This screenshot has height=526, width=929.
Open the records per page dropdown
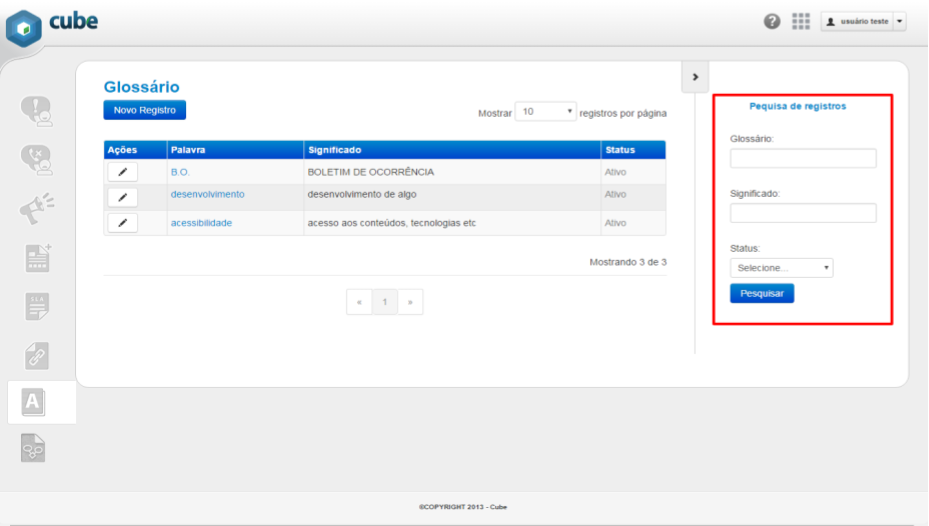[546, 111]
